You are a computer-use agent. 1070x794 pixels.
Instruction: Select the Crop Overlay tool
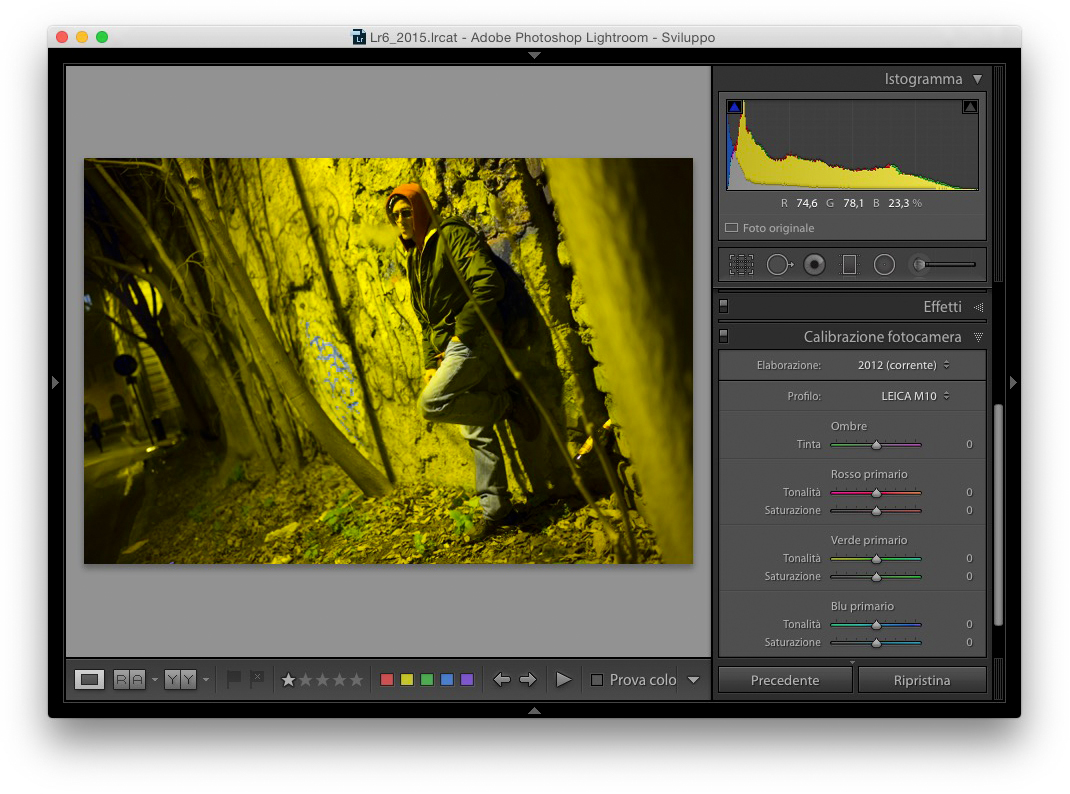(741, 265)
